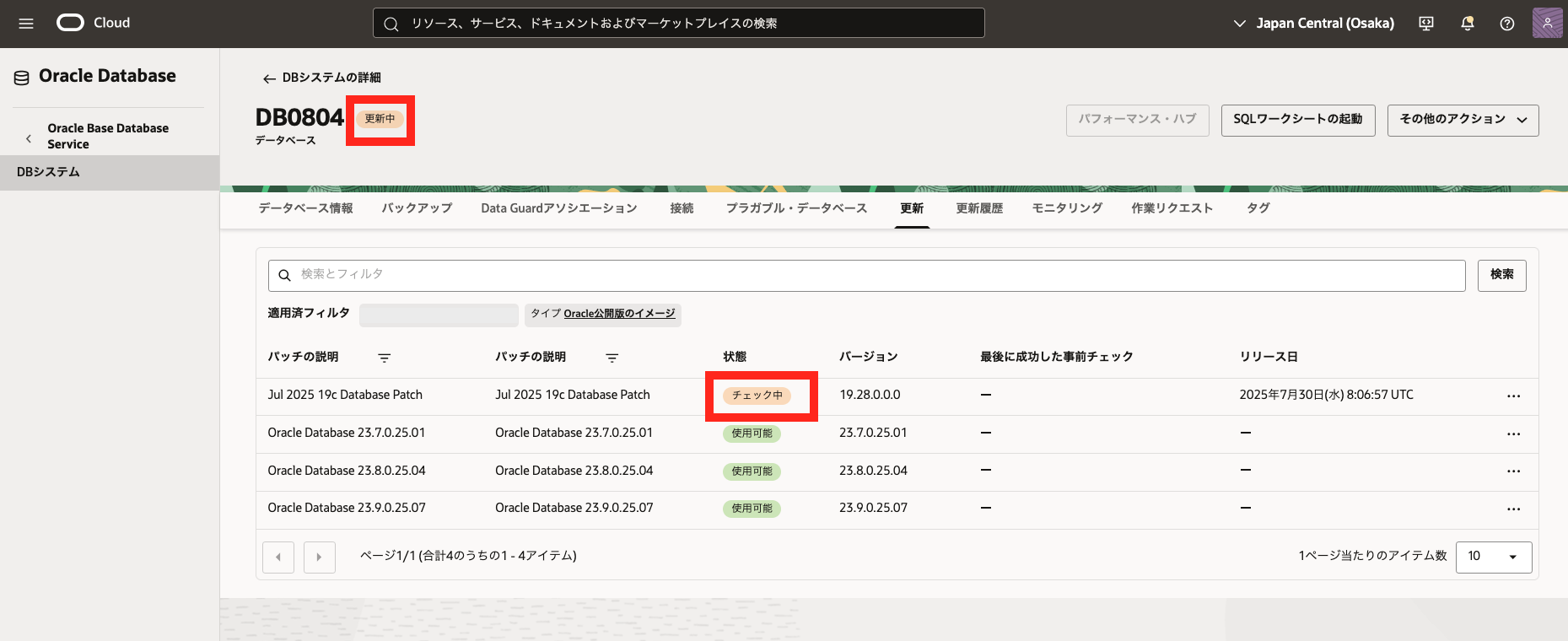Open actions menu for Oracle Database 23.9.0.25.07 row
This screenshot has width=1568, height=641.
(1513, 509)
